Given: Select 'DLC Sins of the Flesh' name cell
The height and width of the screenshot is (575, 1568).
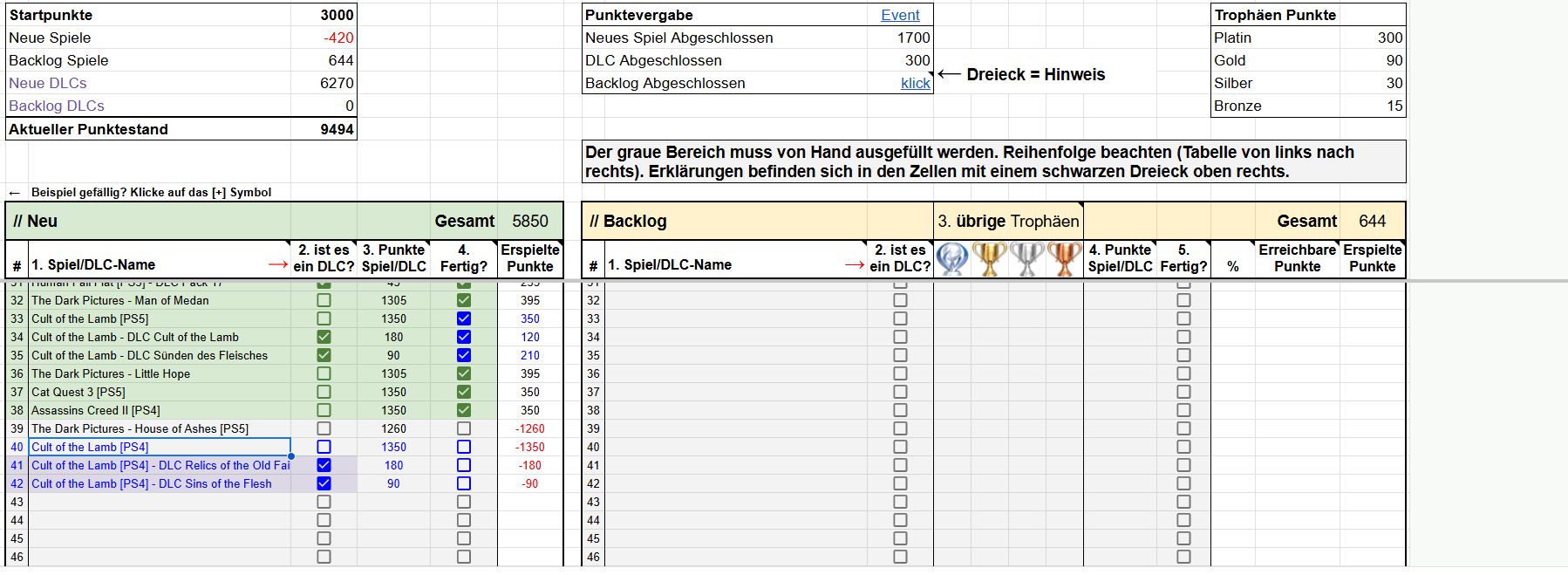Looking at the screenshot, I should pyautogui.click(x=160, y=483).
